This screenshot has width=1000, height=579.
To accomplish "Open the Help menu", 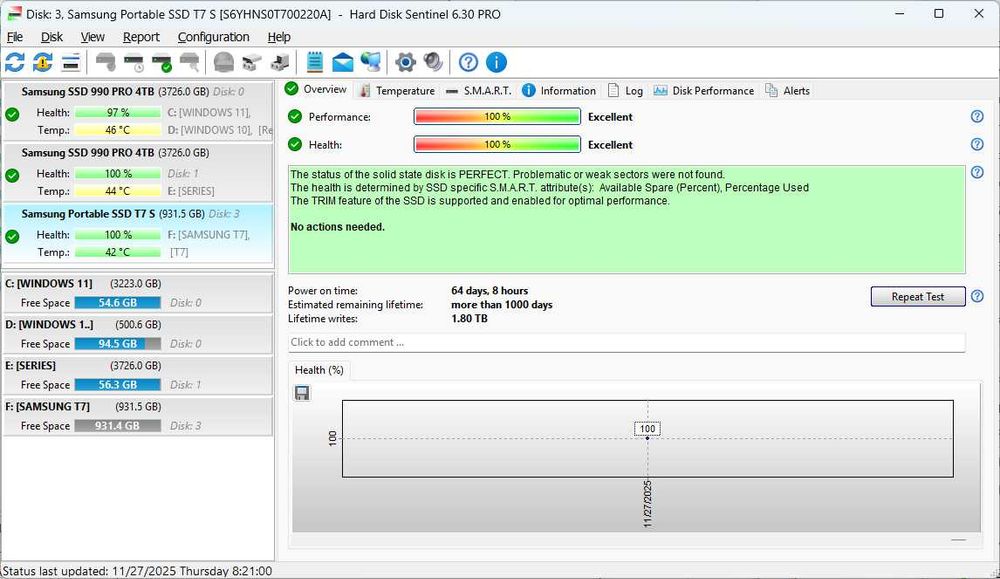I will tap(279, 37).
